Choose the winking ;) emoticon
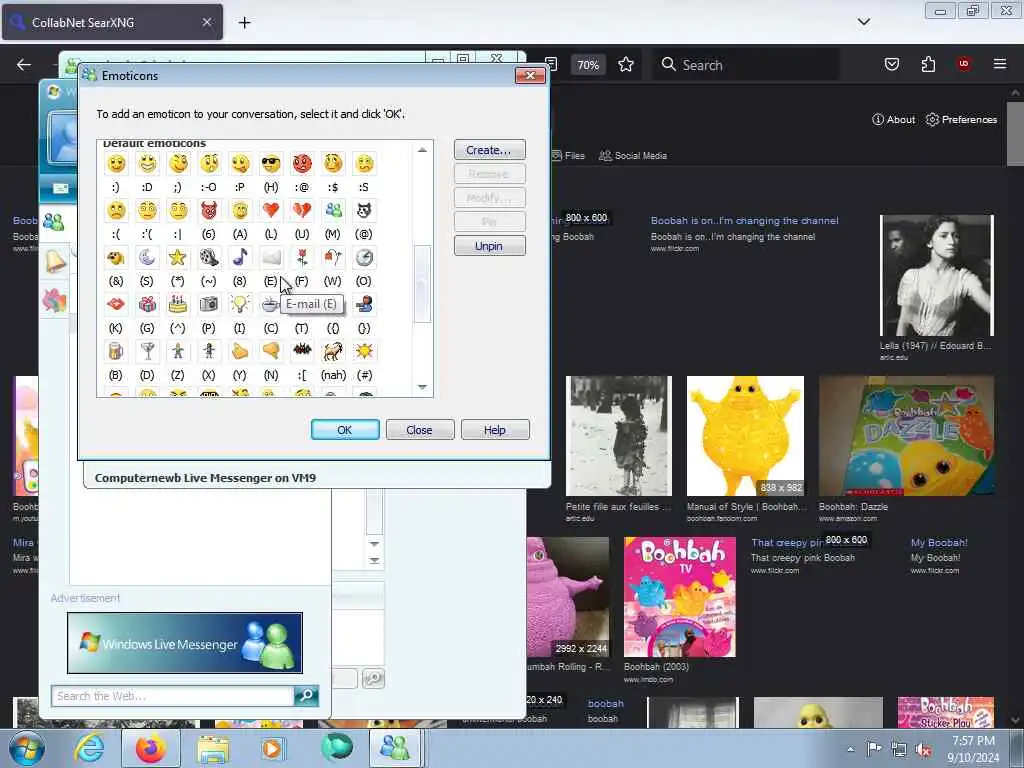1024x768 pixels. [178, 163]
